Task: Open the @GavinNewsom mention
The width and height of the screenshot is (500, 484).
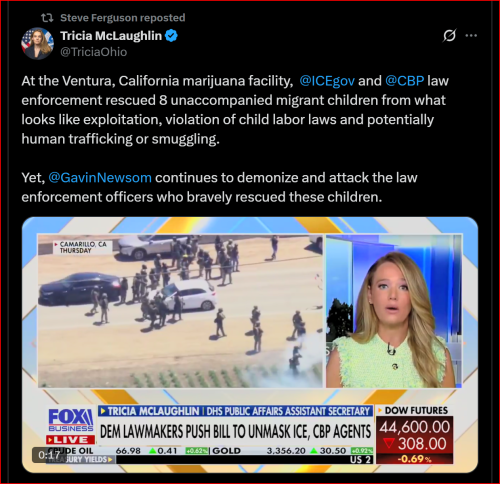Action: coord(100,178)
